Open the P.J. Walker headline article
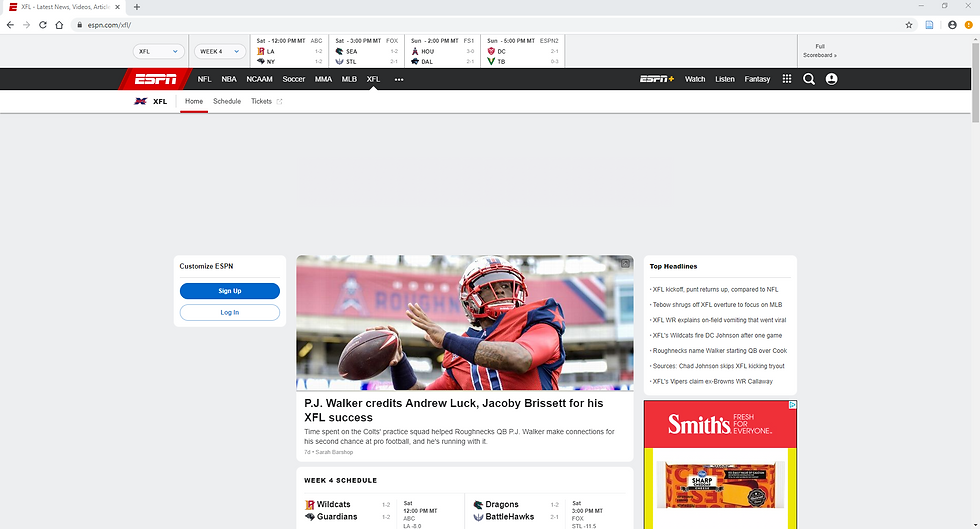 click(454, 410)
